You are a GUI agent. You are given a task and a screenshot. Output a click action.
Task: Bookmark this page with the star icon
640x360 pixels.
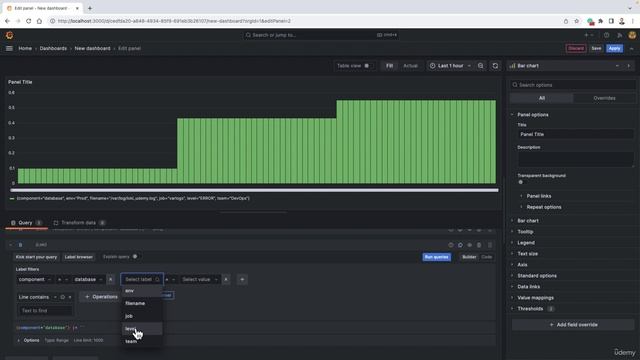576,21
